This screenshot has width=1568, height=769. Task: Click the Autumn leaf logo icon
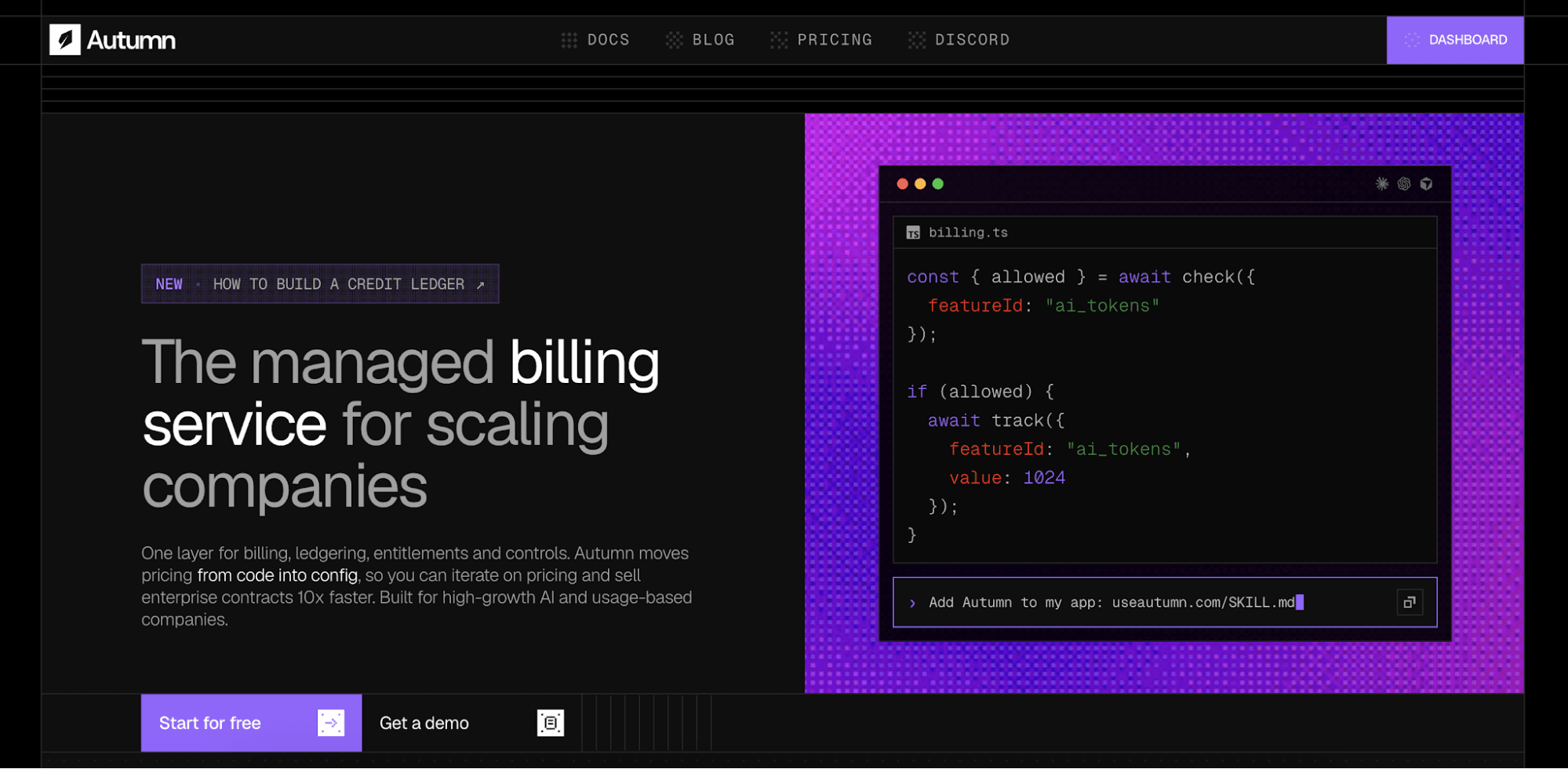click(64, 39)
